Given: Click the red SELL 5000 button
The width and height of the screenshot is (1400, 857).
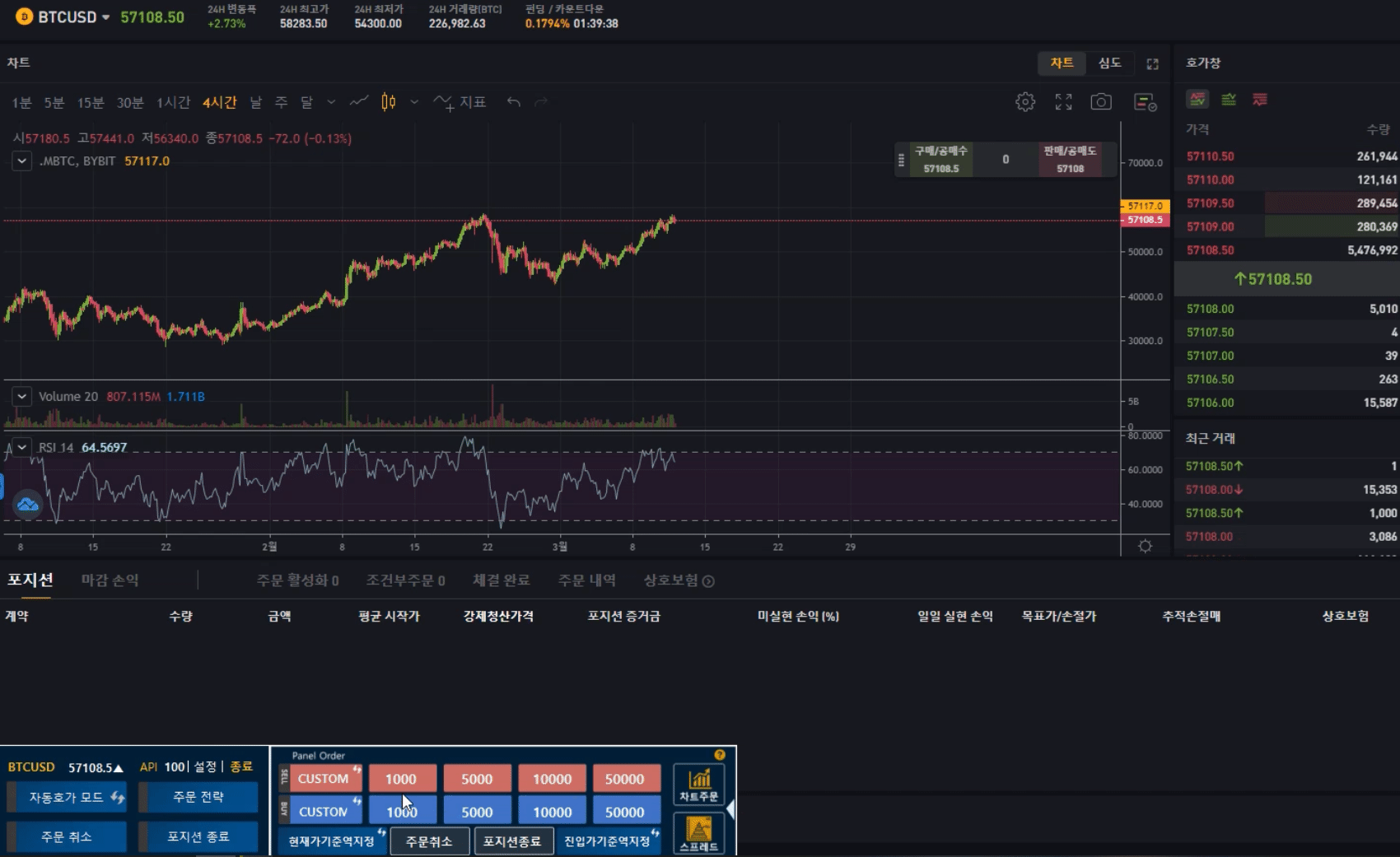Looking at the screenshot, I should coord(477,779).
